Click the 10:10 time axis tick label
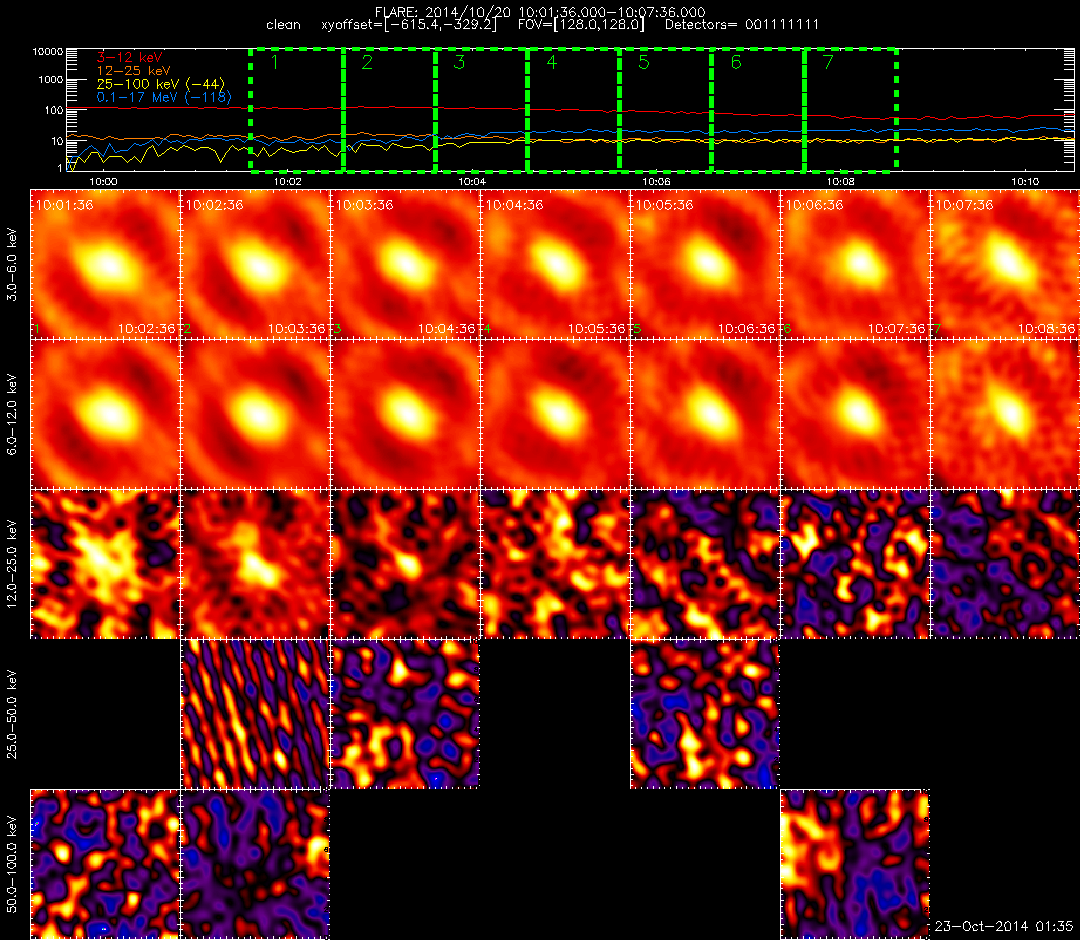This screenshot has height=940, width=1080. pyautogui.click(x=1026, y=182)
